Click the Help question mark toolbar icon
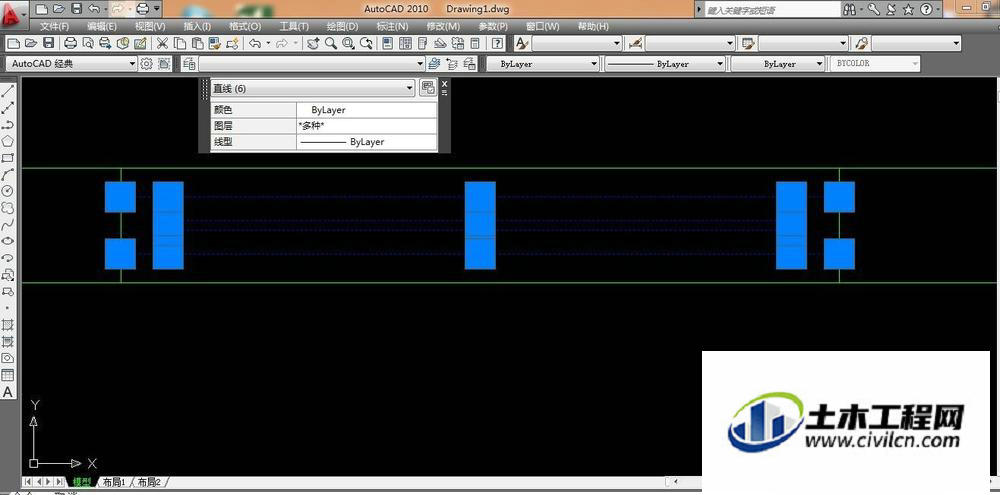 click(x=497, y=43)
